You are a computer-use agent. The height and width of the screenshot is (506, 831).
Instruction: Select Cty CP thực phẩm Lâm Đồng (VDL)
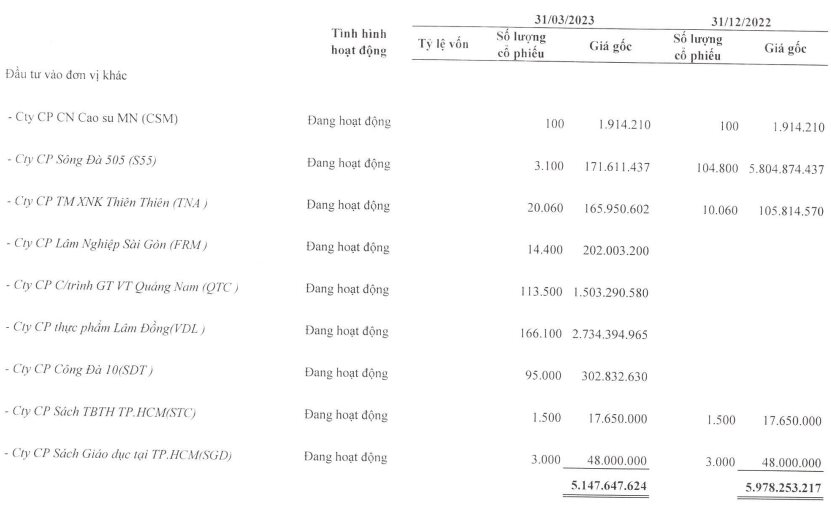(105, 327)
